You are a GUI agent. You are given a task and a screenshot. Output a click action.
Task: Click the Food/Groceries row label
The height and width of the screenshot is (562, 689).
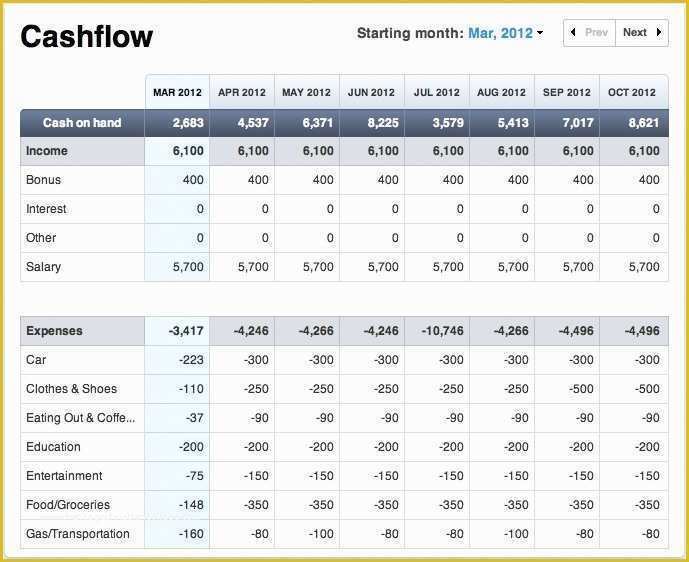pyautogui.click(x=68, y=505)
